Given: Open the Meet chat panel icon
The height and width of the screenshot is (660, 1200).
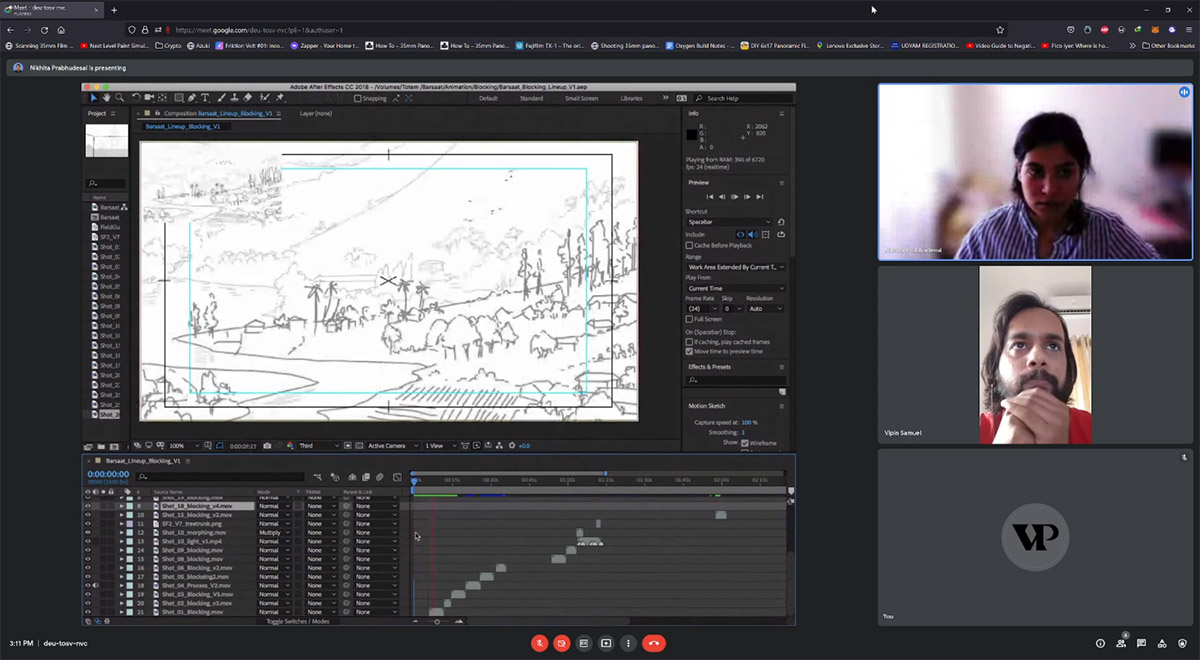Looking at the screenshot, I should click(1141, 643).
